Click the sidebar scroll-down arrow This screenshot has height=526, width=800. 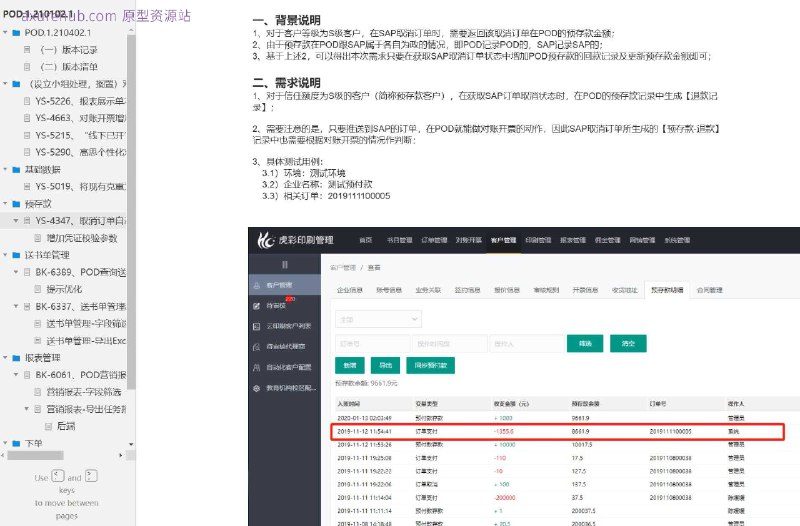coord(131,444)
